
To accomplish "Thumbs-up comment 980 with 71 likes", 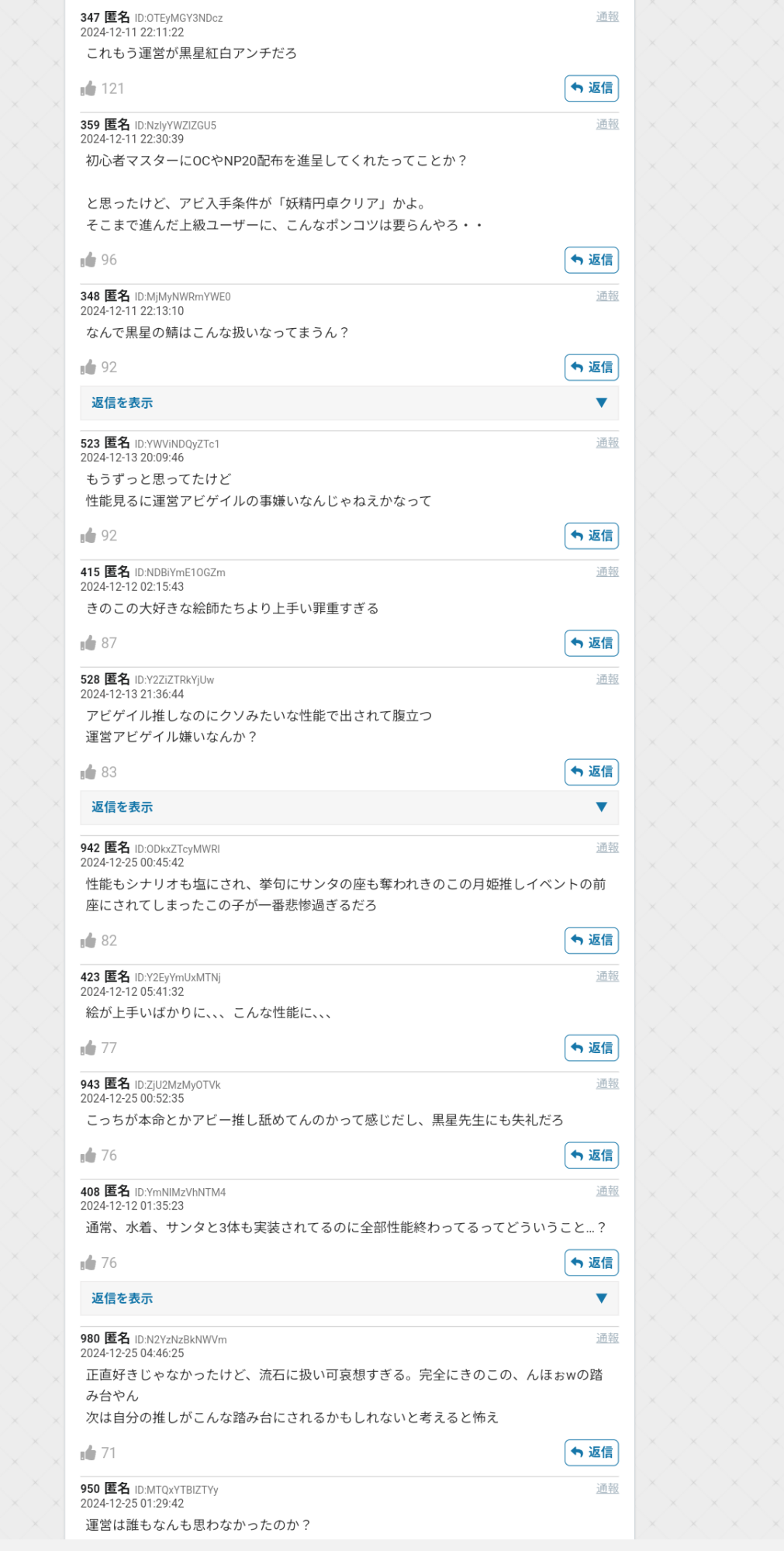I will tap(88, 1453).
